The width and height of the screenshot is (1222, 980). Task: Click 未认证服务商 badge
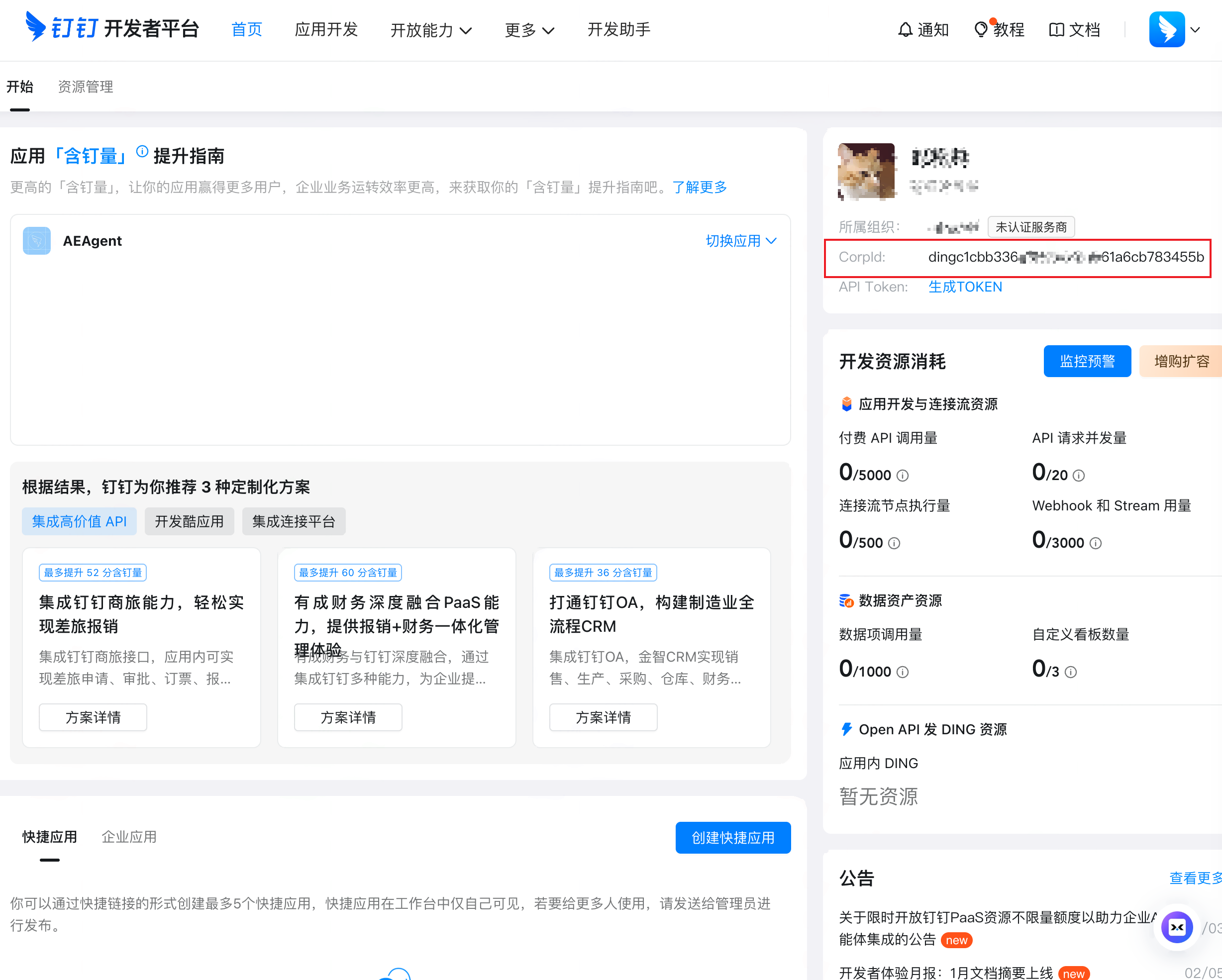tap(1031, 227)
